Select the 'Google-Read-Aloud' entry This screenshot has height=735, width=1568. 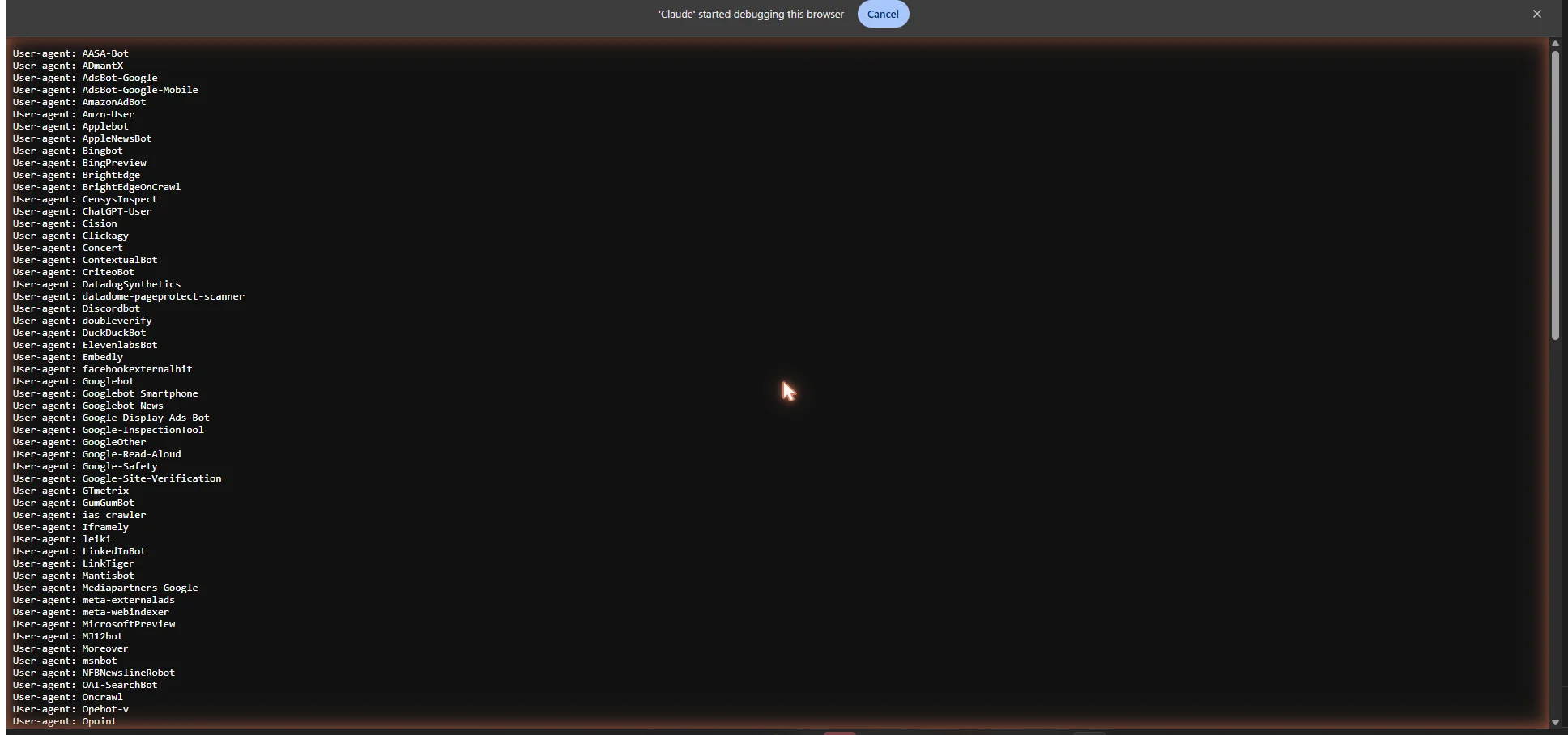tap(96, 454)
